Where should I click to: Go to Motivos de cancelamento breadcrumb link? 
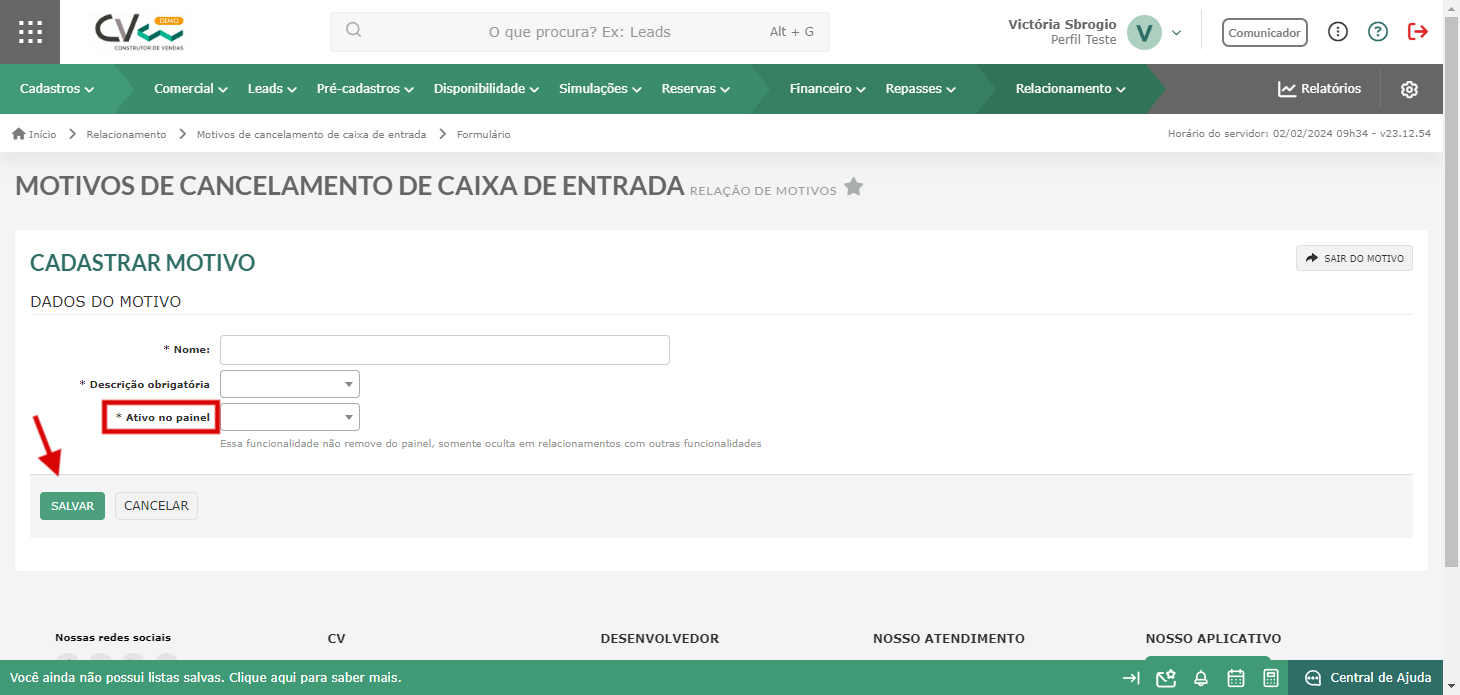pyautogui.click(x=311, y=134)
